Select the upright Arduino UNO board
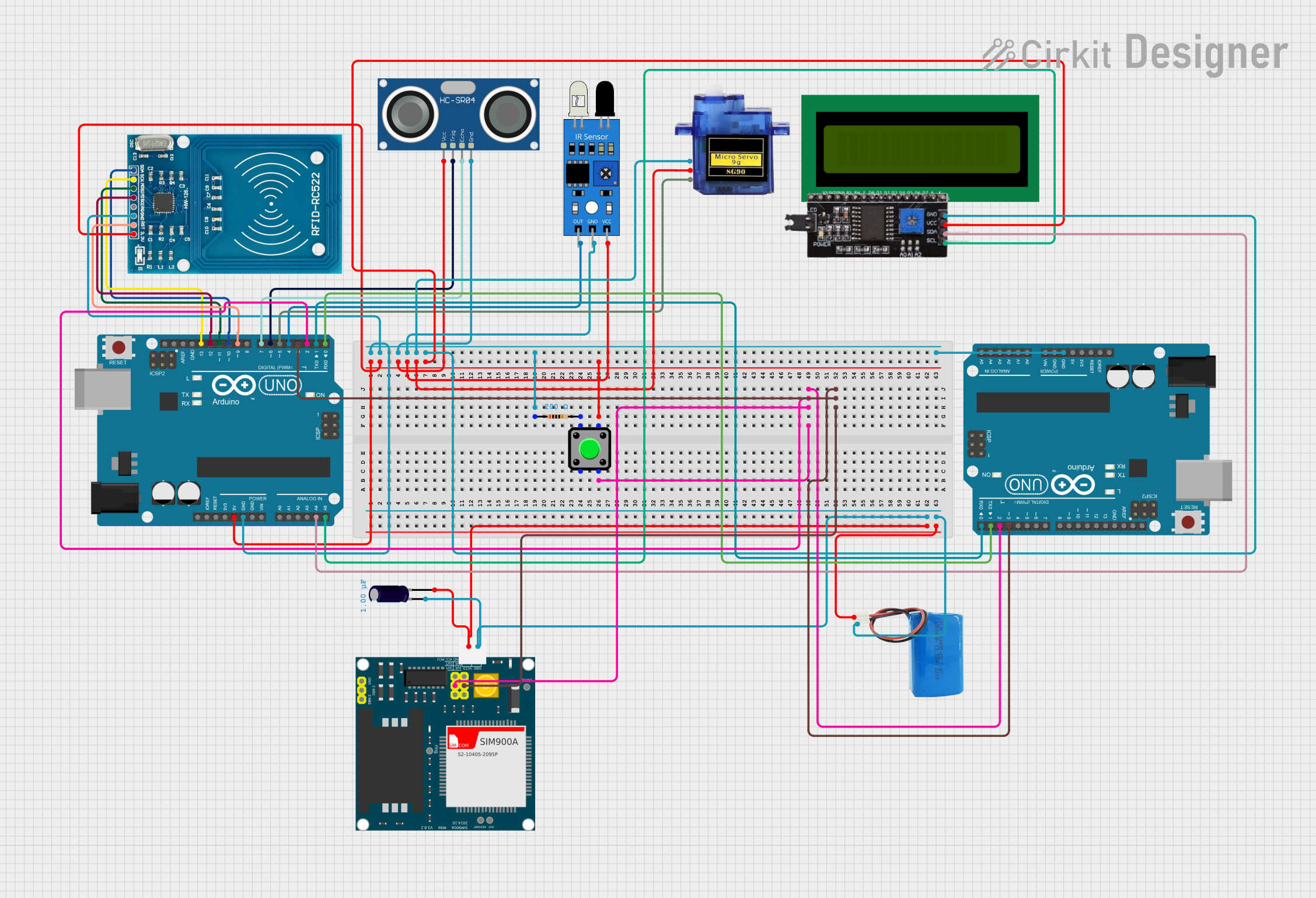Screen dimensions: 1316x898 [215, 430]
